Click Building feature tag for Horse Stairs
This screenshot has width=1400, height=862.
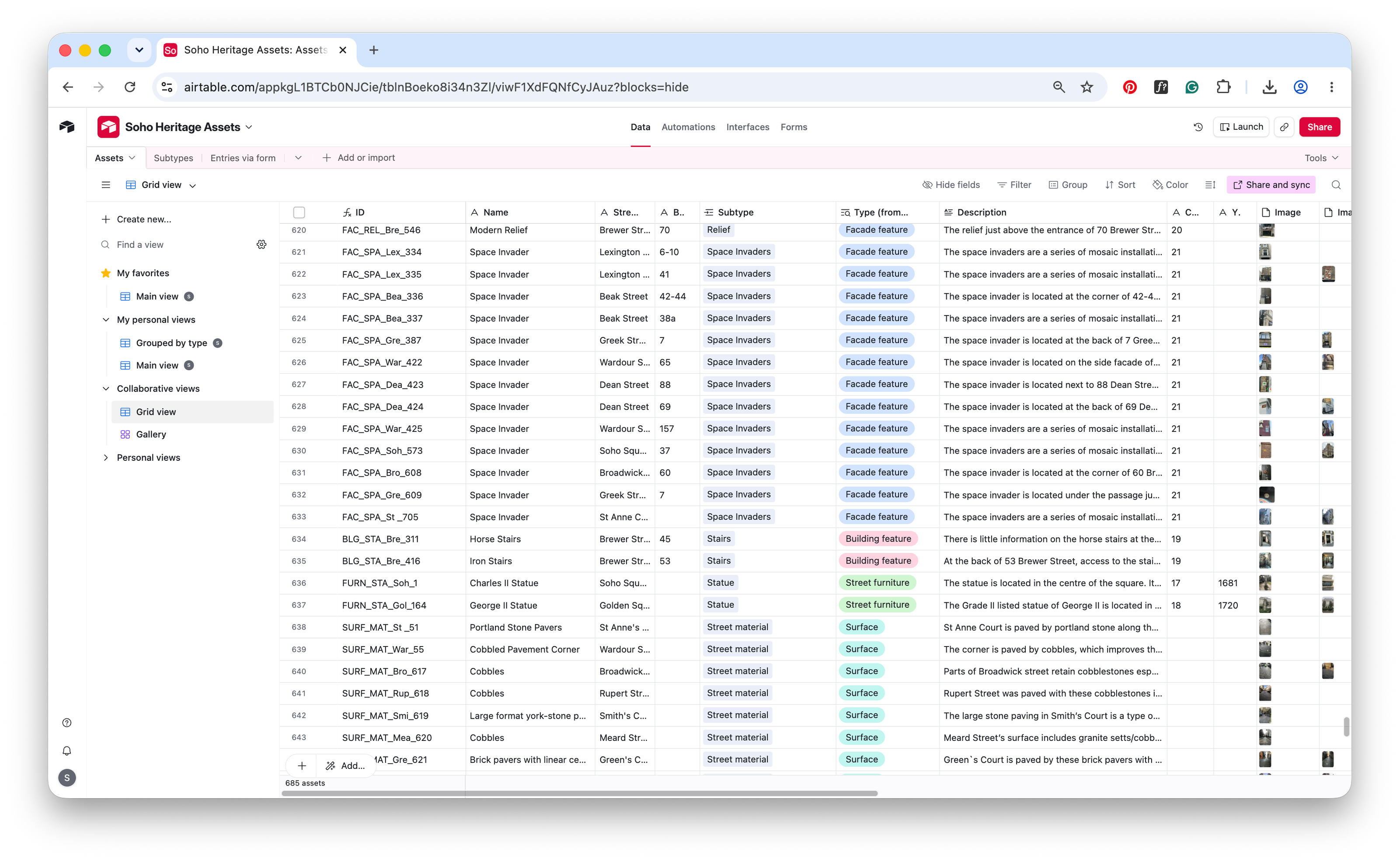878,539
